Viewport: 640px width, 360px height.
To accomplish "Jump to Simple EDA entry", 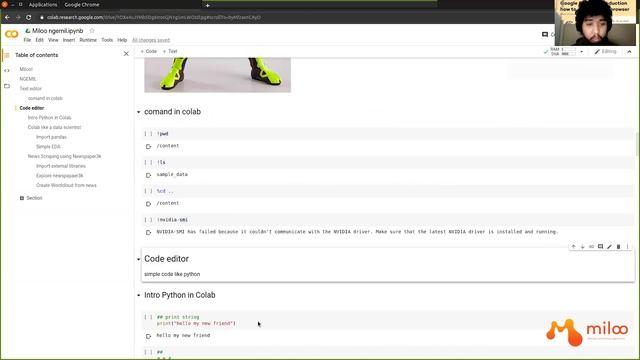I will point(48,147).
